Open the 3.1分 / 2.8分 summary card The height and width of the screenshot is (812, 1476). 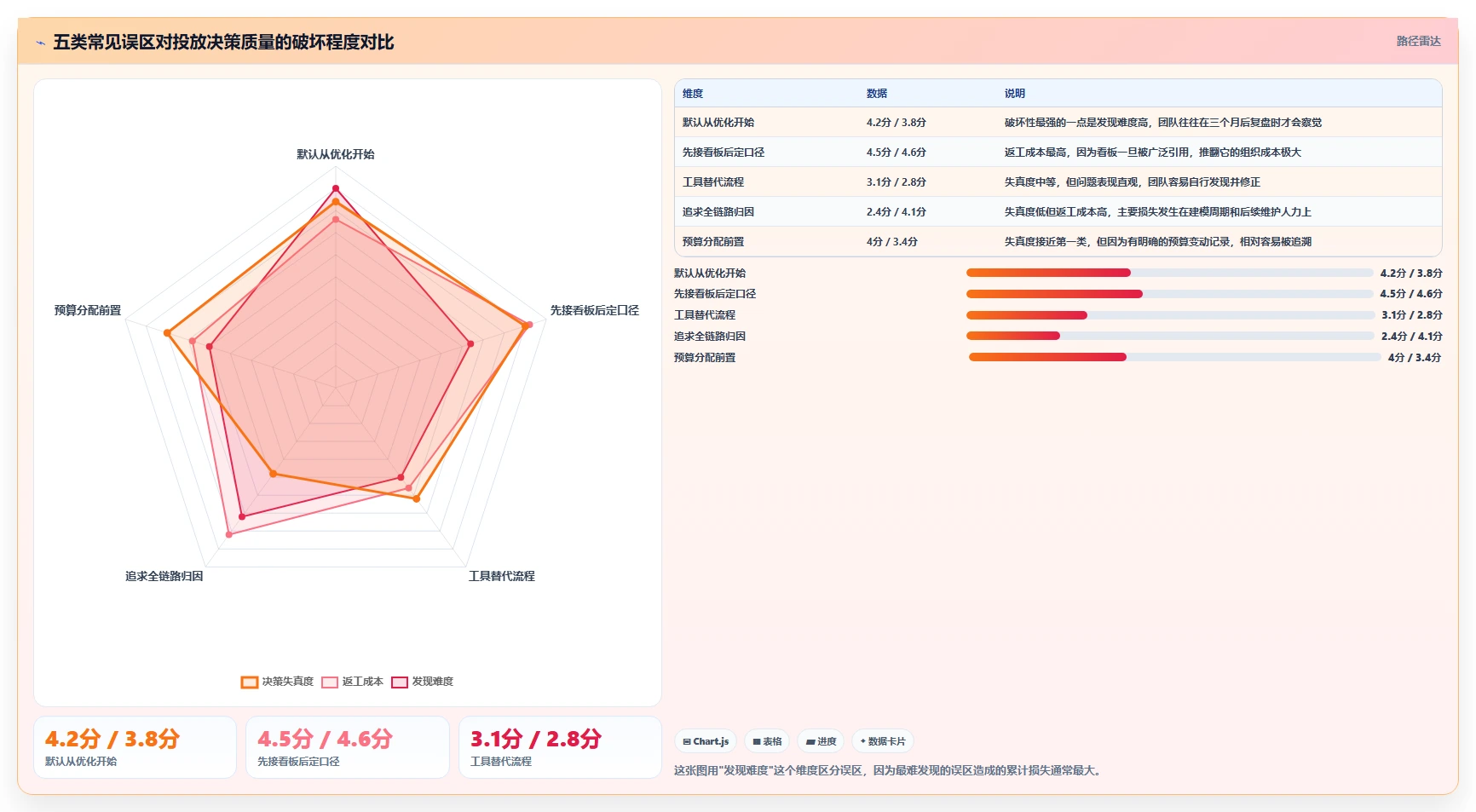tap(560, 747)
